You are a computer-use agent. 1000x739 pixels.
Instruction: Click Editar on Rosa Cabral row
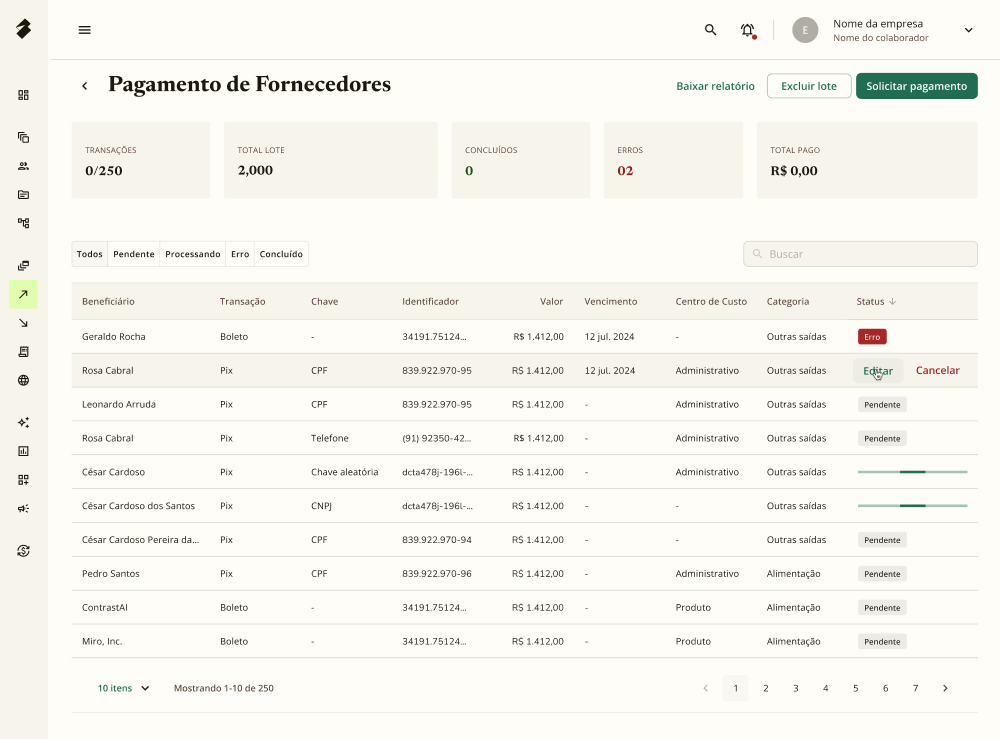coord(878,370)
